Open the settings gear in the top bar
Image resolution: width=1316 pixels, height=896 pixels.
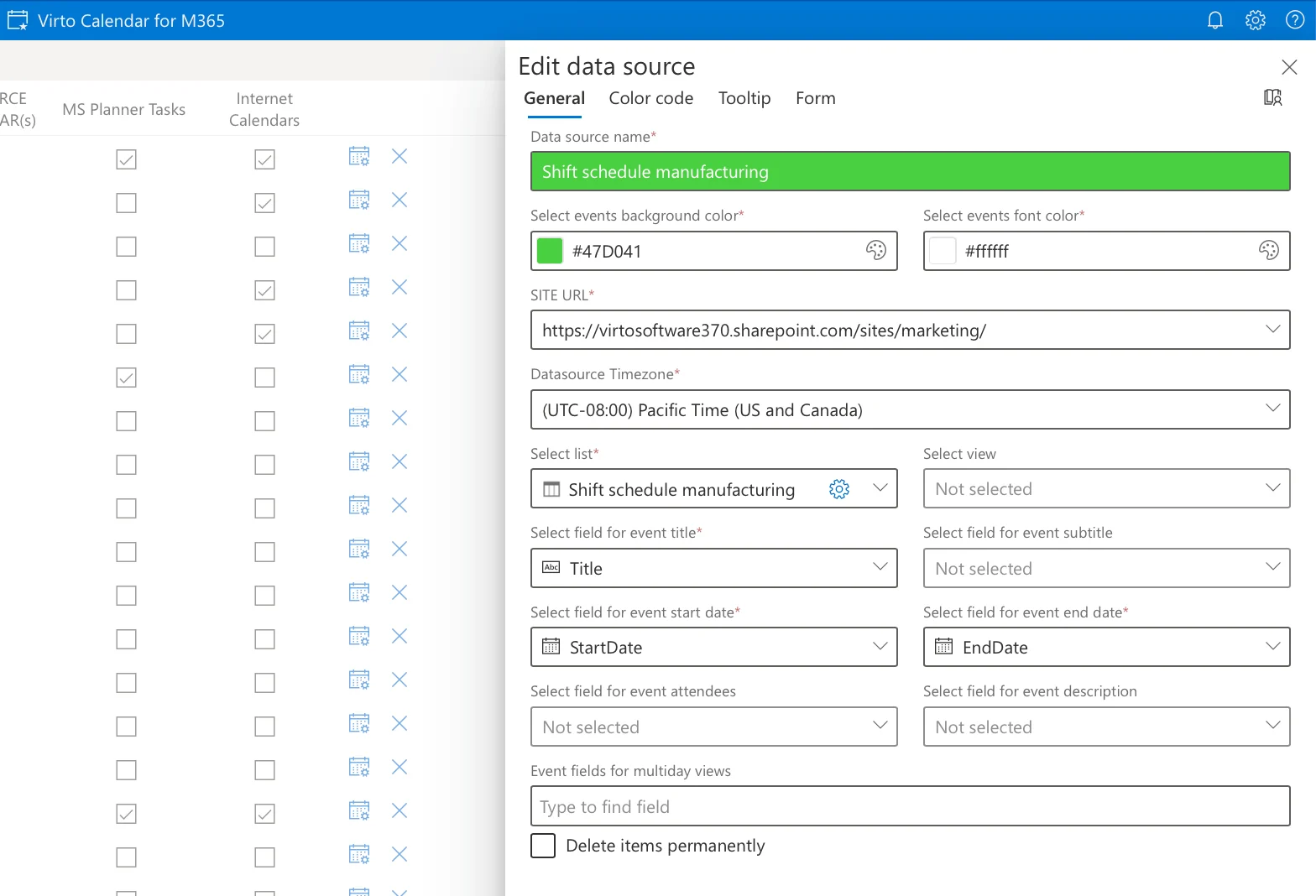1255,20
